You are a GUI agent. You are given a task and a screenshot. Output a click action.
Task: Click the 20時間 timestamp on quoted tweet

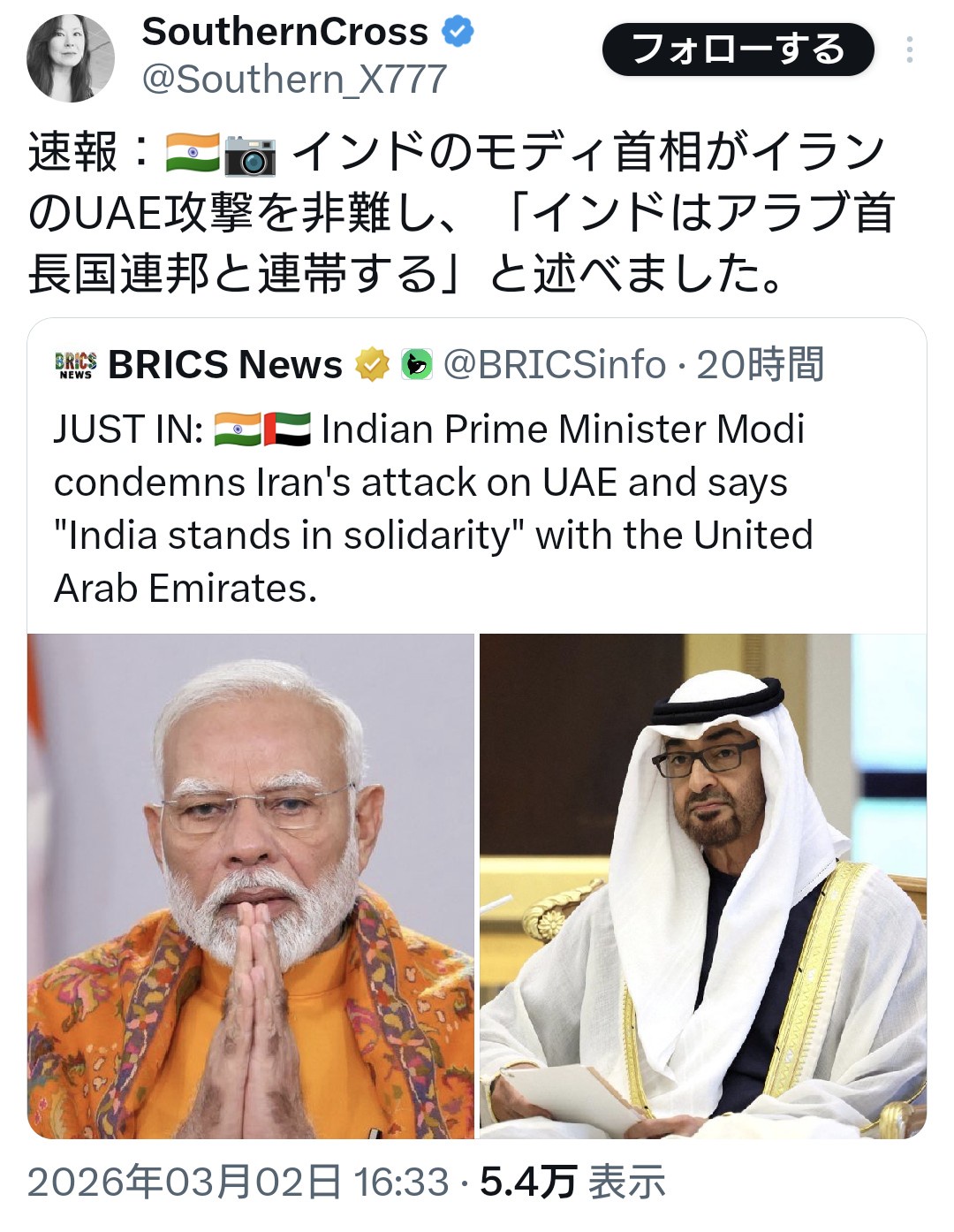tap(761, 364)
